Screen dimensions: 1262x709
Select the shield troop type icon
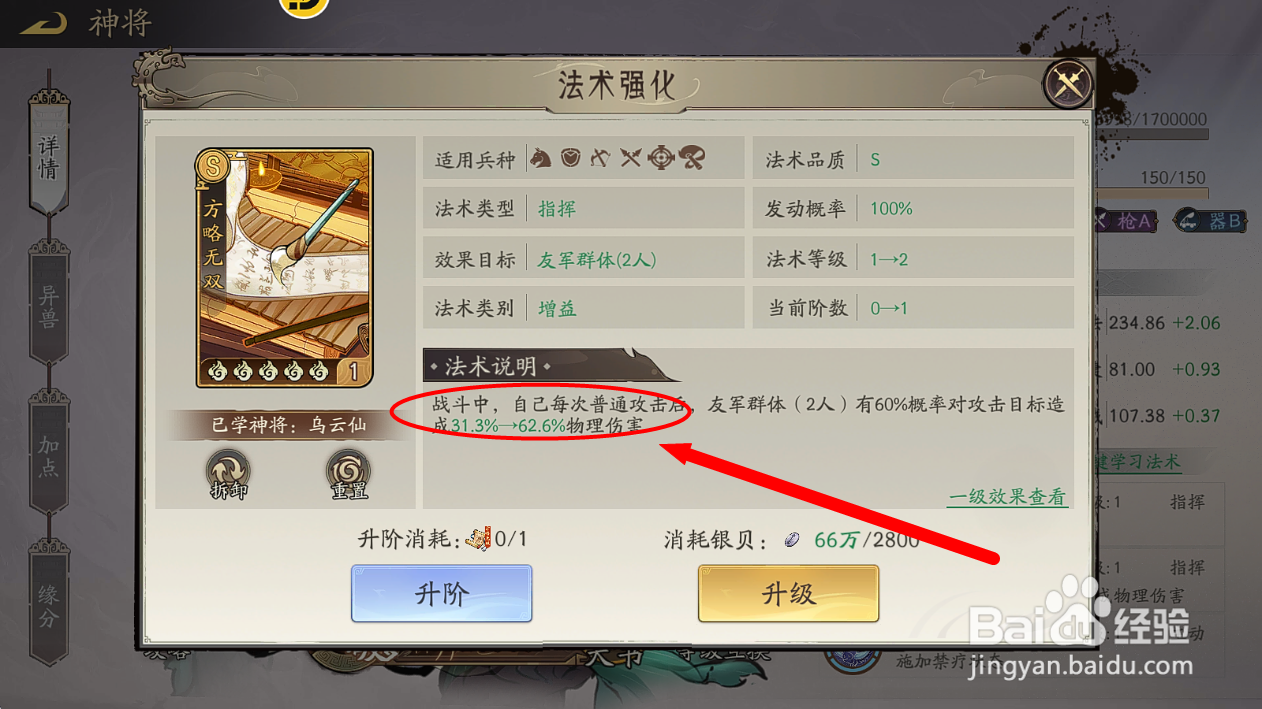571,158
